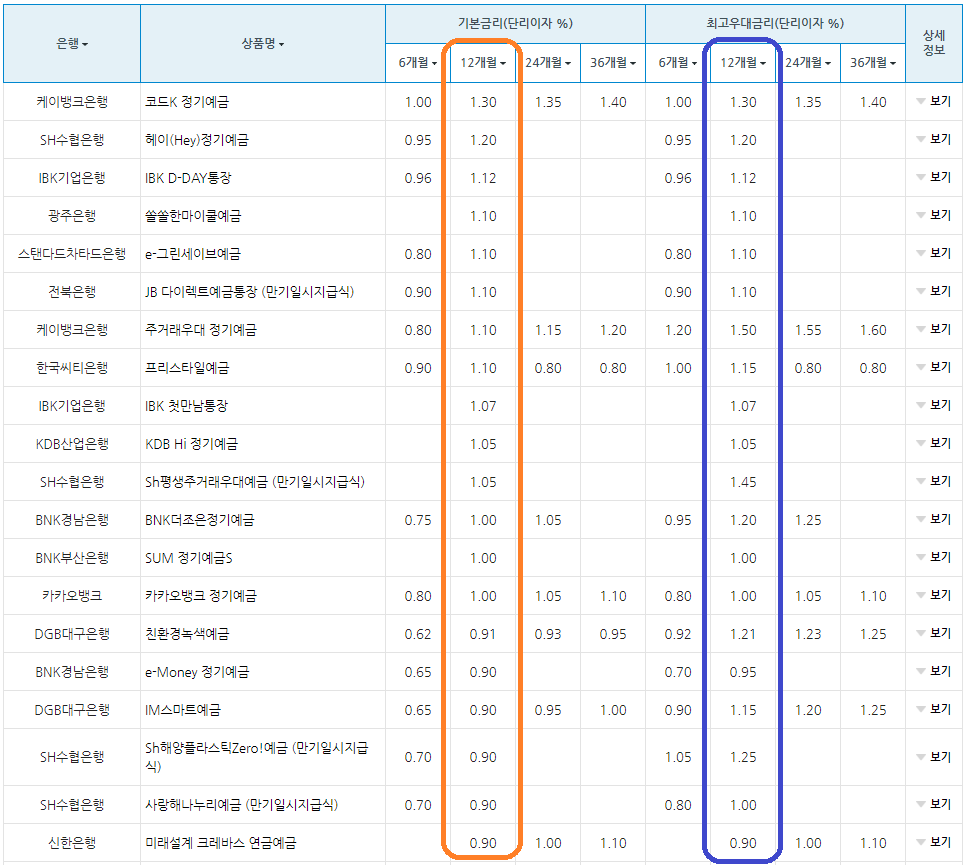Open 보기 details for IBK D-DAY통장

934,177
